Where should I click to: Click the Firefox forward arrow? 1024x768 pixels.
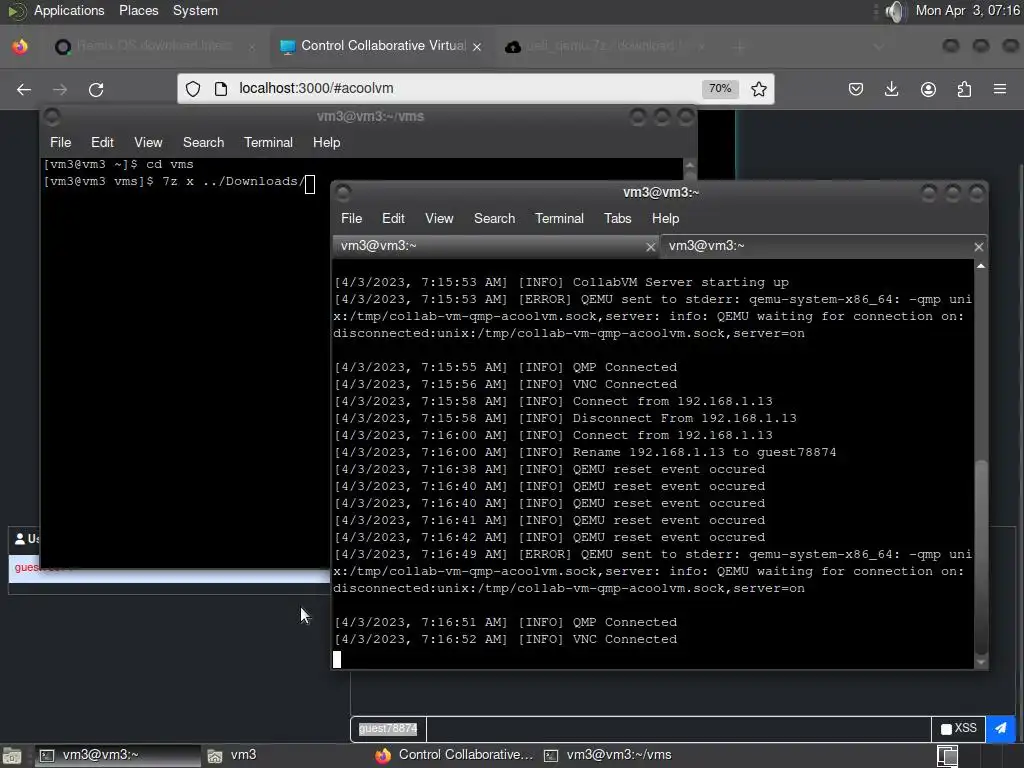(60, 89)
